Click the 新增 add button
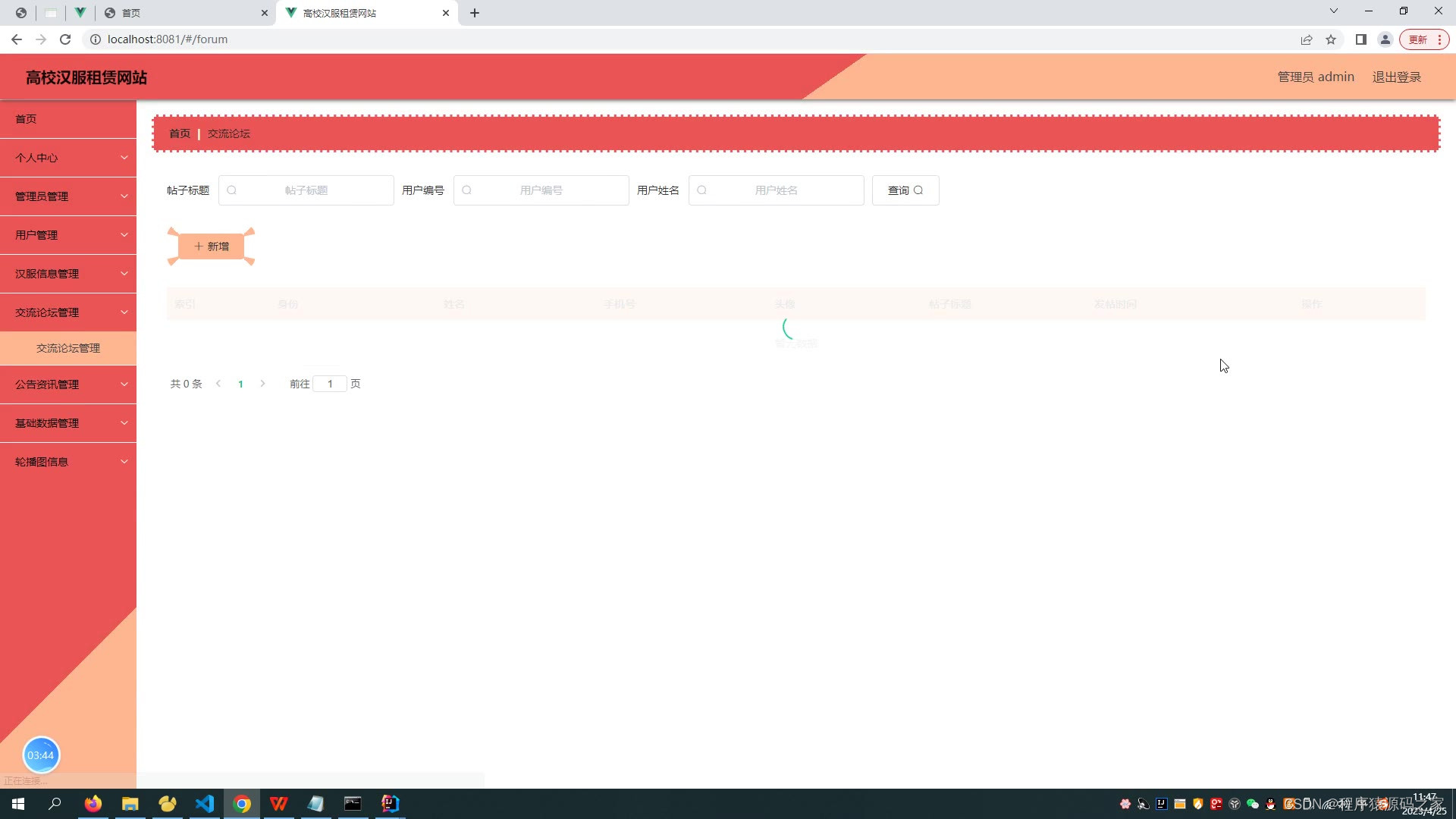Image resolution: width=1456 pixels, height=819 pixels. (x=211, y=246)
